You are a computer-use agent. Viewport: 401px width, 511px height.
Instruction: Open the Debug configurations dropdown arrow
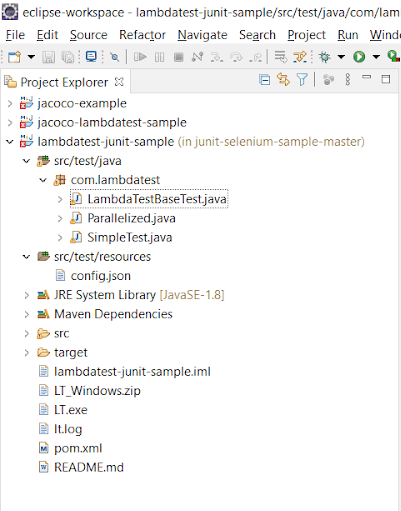[x=341, y=57]
